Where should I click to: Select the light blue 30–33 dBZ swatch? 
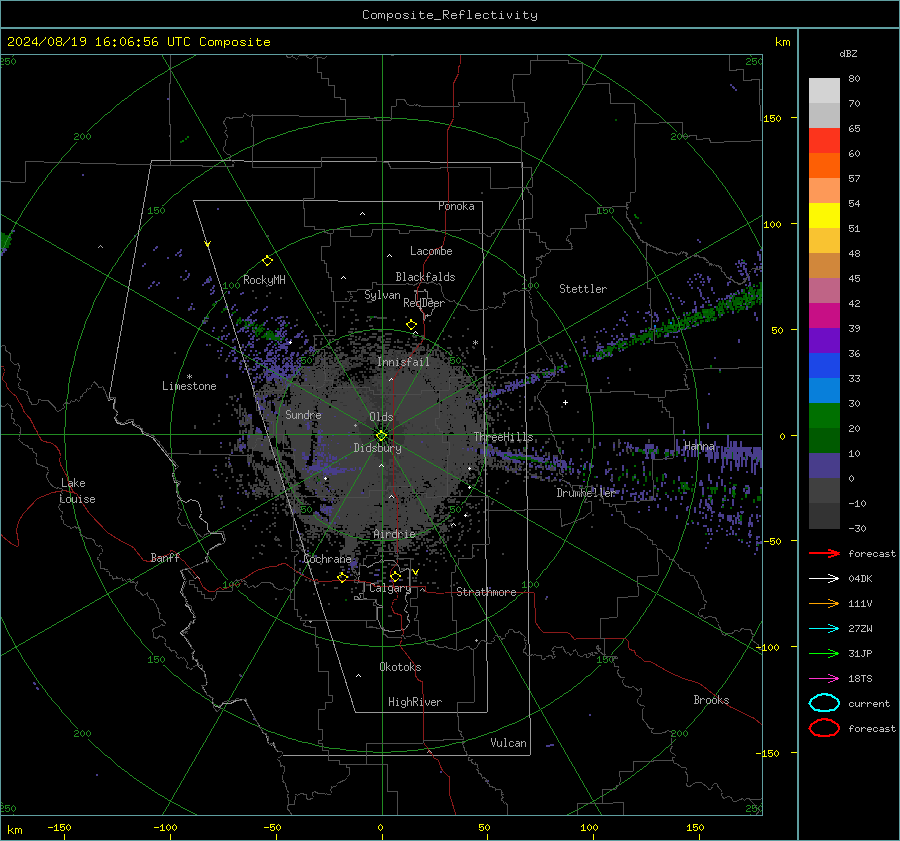[824, 390]
